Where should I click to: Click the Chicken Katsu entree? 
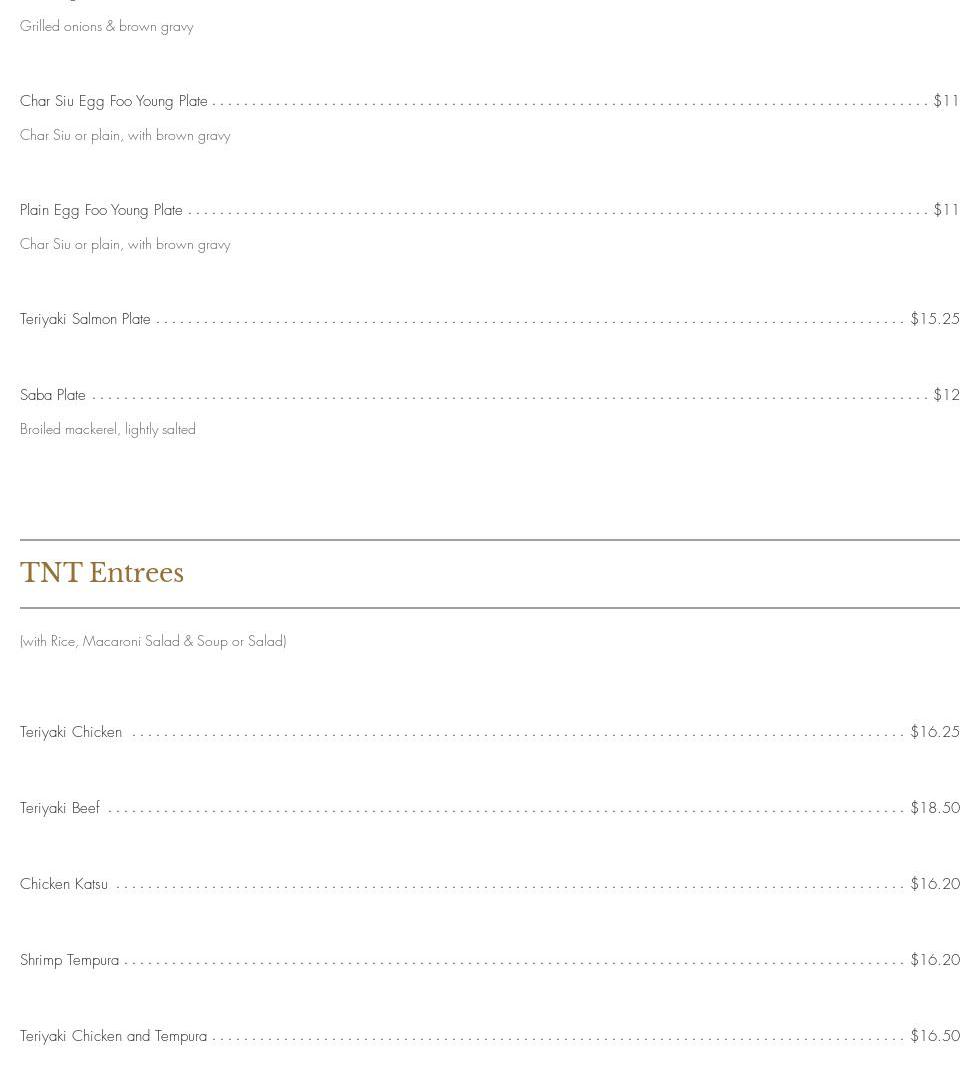point(64,884)
